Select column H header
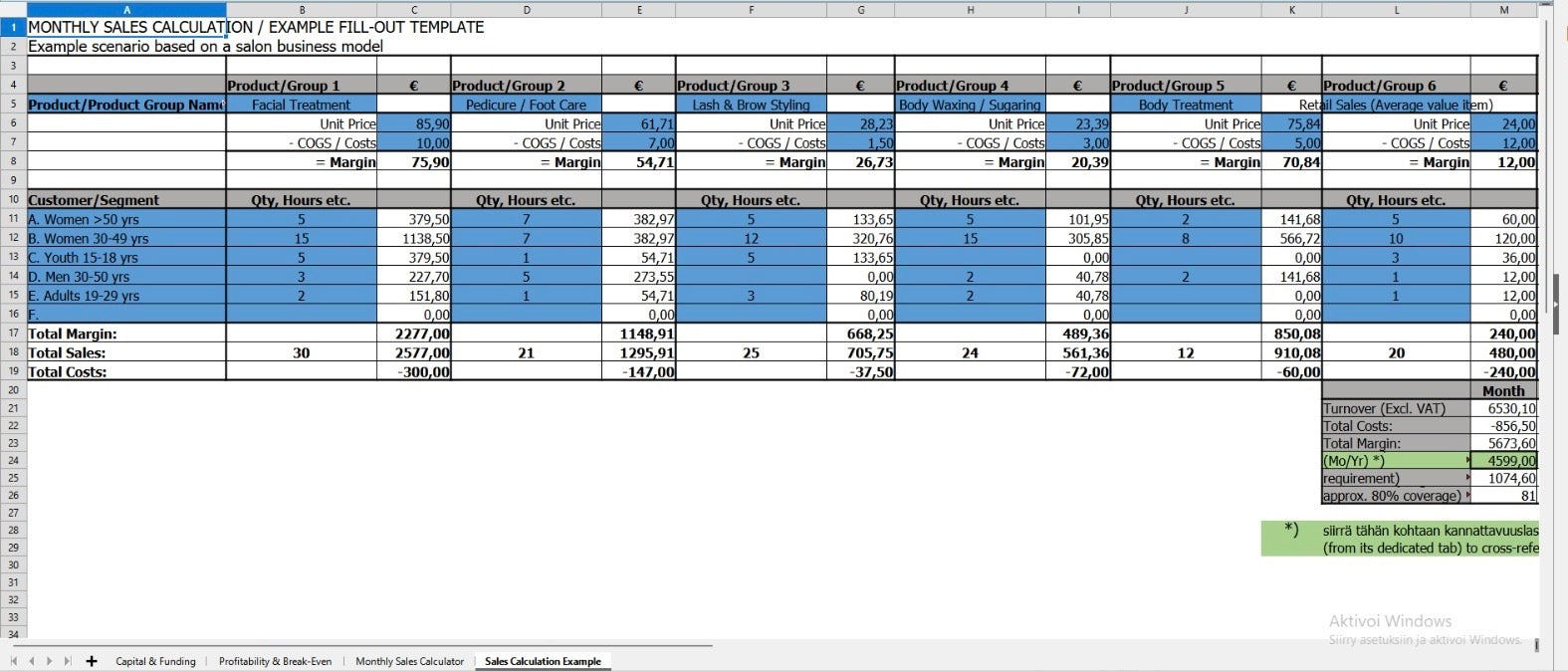Screen dimensions: 1568x671 (x=970, y=10)
